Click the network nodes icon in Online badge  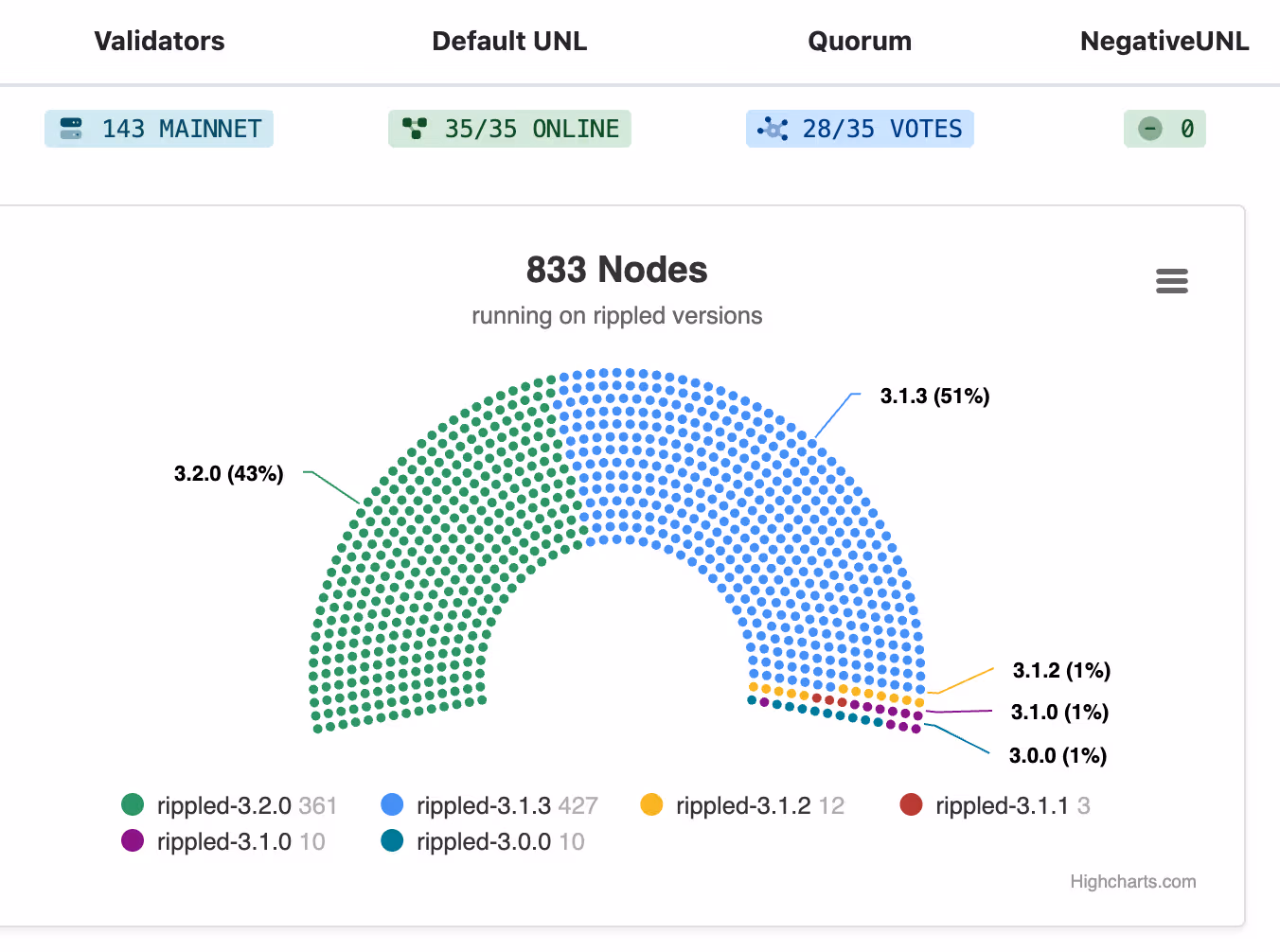coord(415,129)
